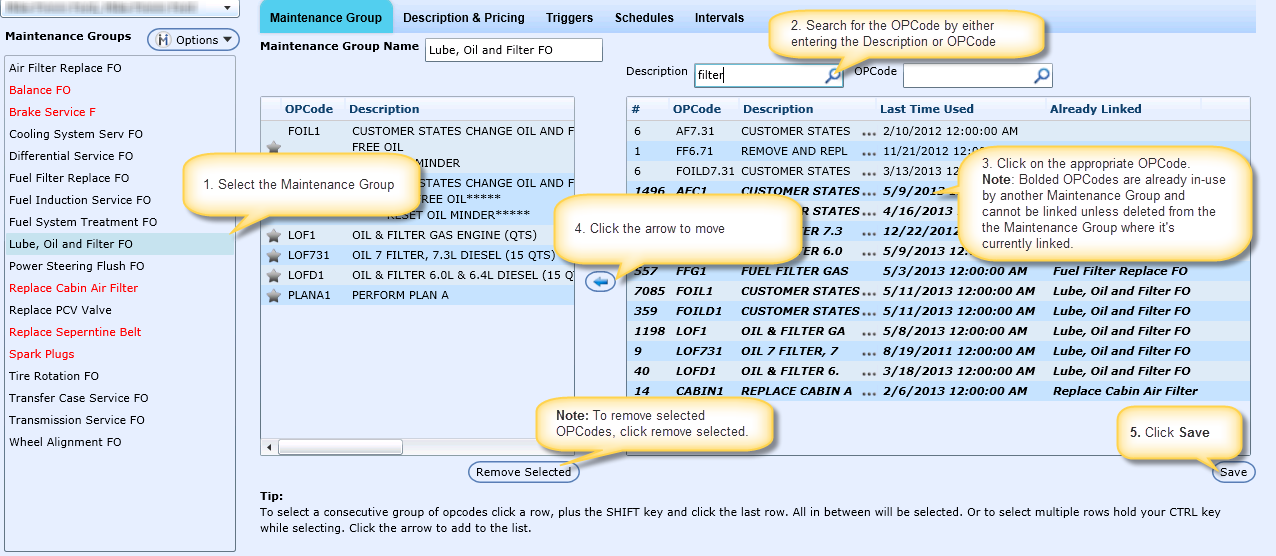Screen dimensions: 1276x556
Task: Click ellipsis next to AF7.31 description
Action: (x=868, y=132)
